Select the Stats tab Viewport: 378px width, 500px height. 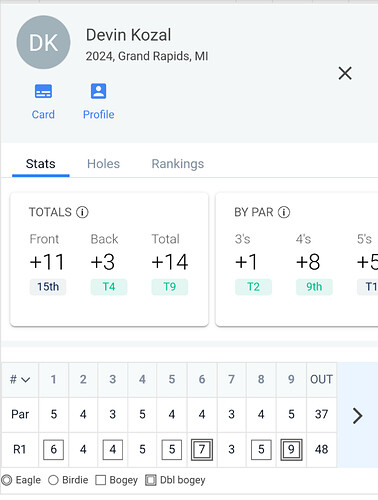click(41, 164)
